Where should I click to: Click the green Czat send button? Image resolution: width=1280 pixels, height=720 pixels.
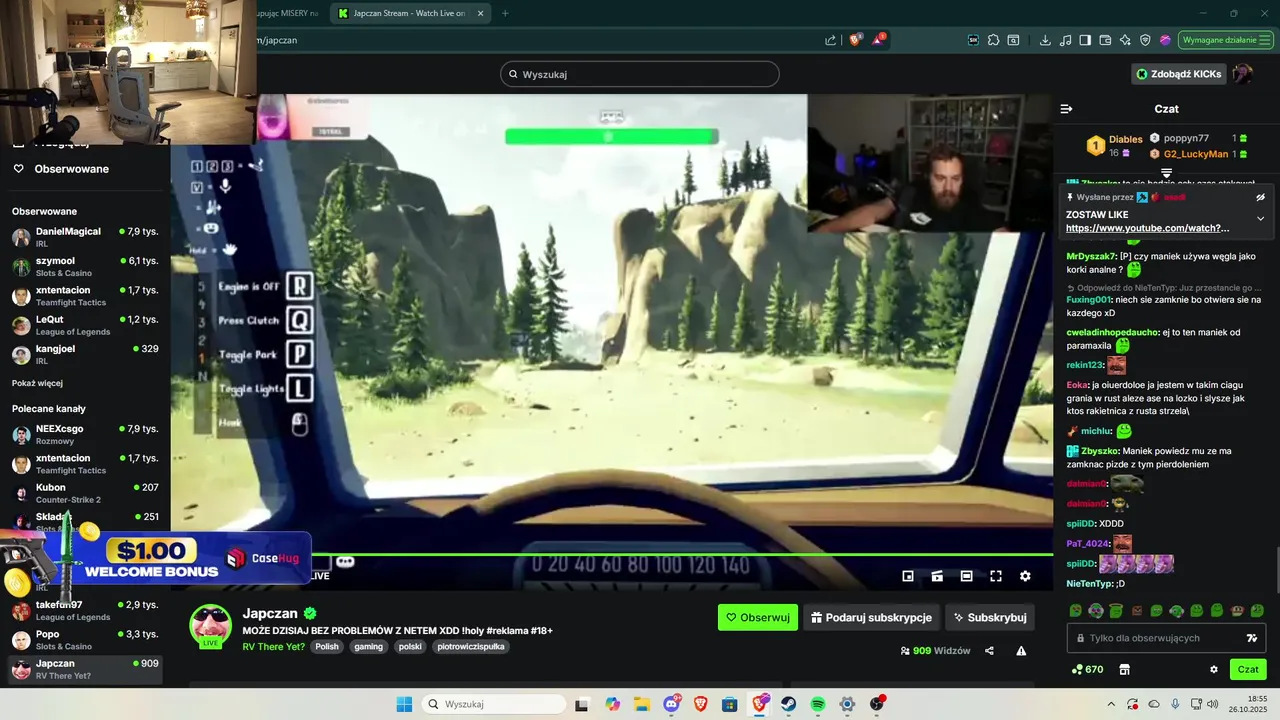pyautogui.click(x=1248, y=669)
